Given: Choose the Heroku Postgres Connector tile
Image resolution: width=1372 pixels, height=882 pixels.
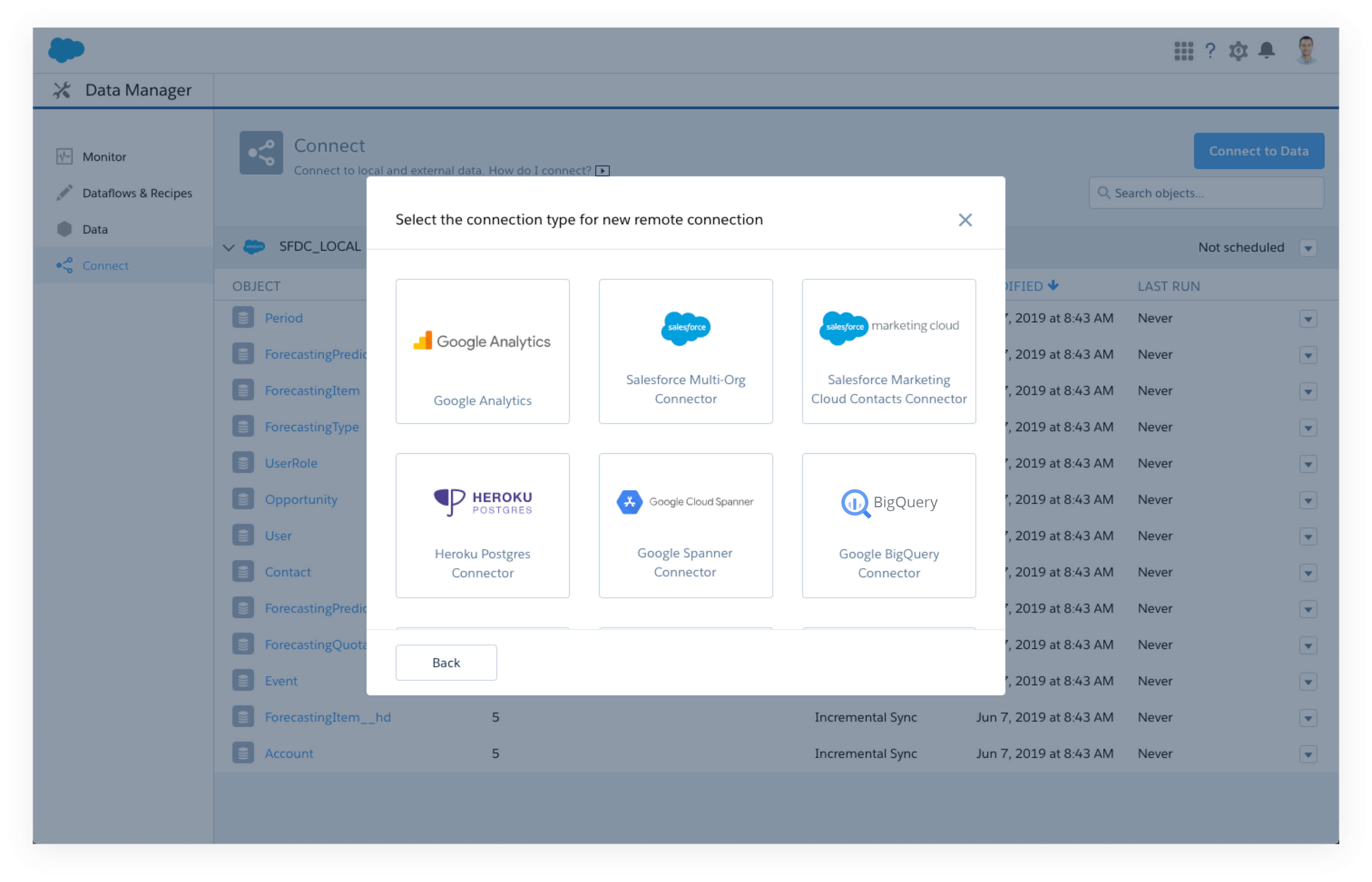Looking at the screenshot, I should click(x=482, y=525).
